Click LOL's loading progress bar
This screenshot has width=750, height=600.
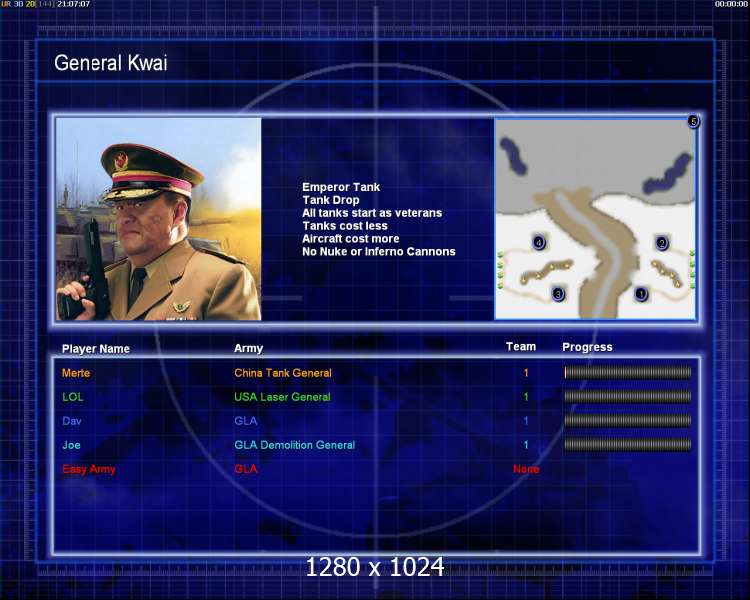click(x=628, y=396)
